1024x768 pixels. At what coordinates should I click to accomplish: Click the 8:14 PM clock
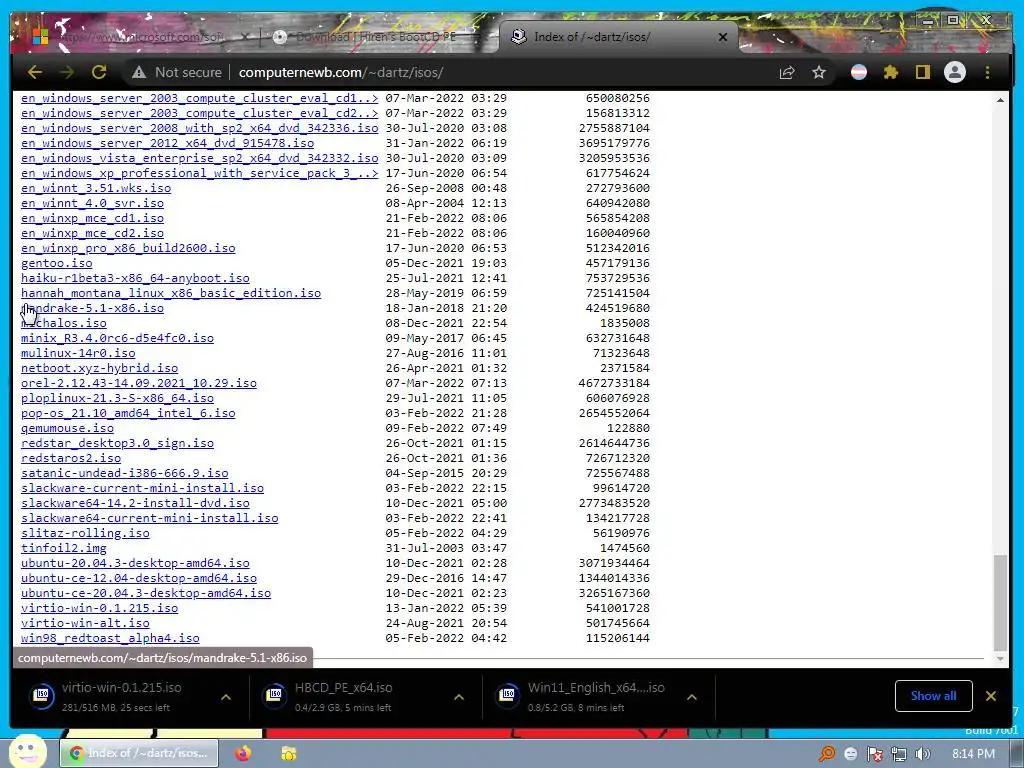973,754
